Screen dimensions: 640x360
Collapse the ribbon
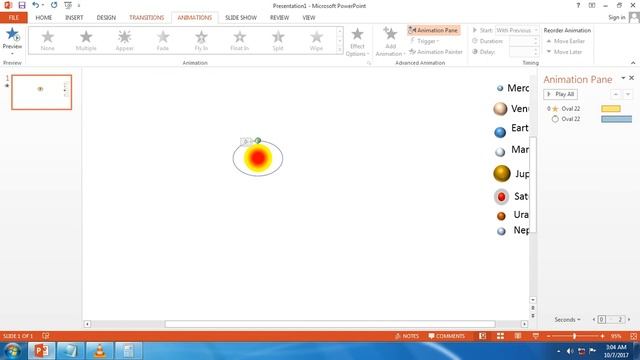tap(633, 63)
